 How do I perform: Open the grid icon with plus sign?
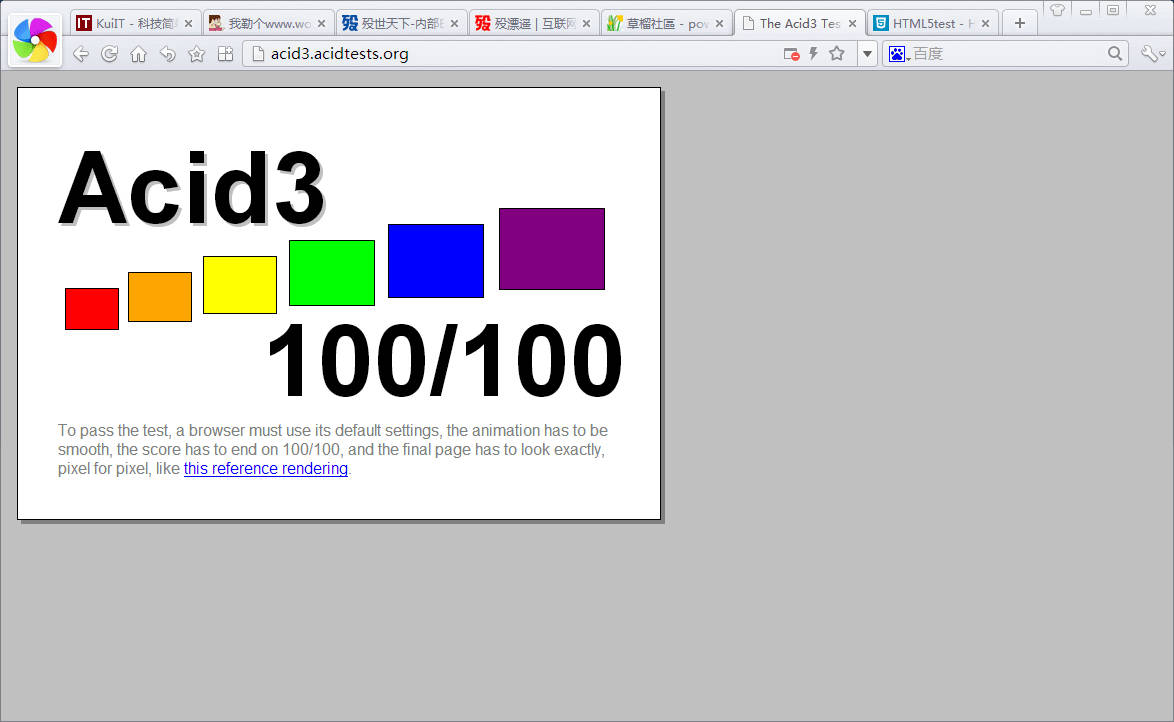pos(225,54)
